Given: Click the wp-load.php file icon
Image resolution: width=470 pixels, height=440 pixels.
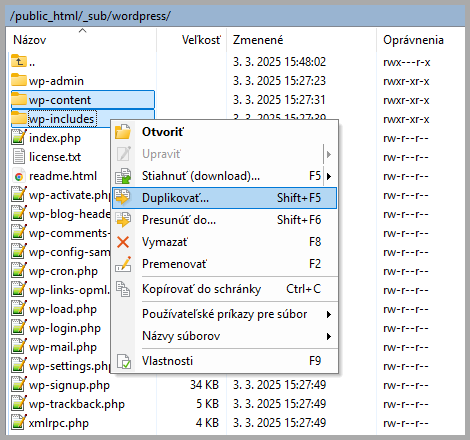Looking at the screenshot, I should click(19, 308).
